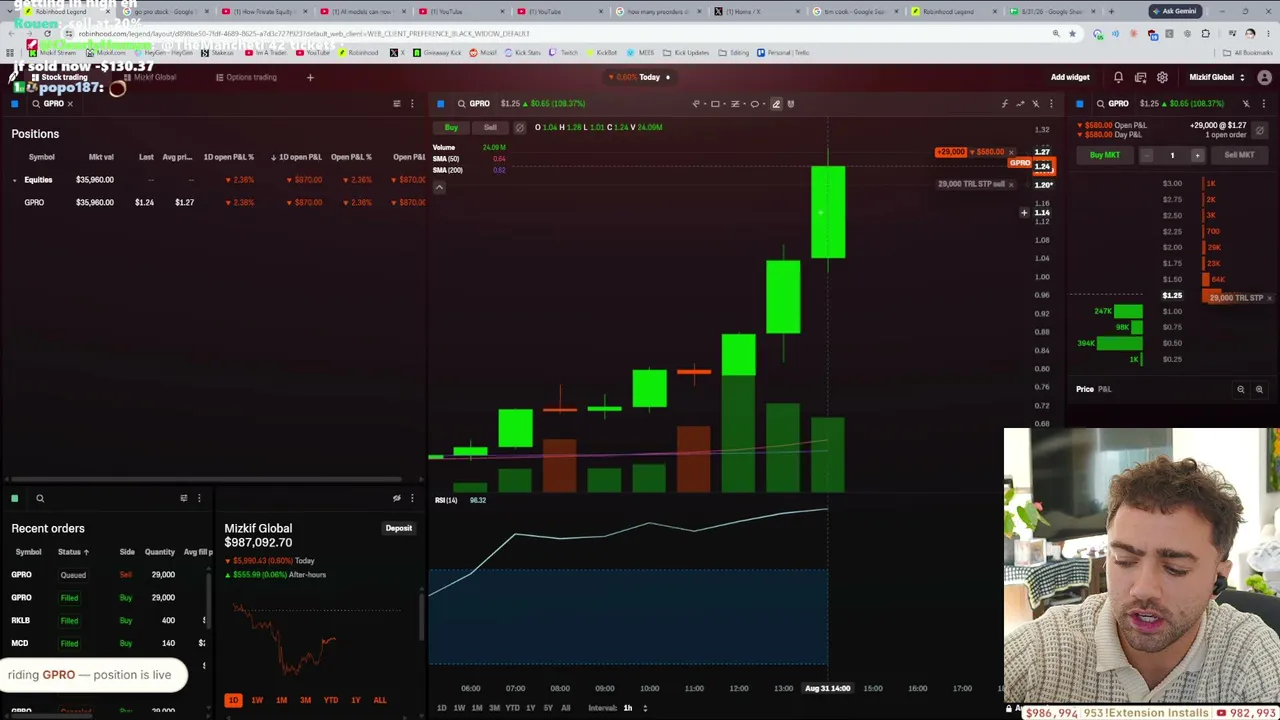This screenshot has height=720, width=1280.
Task: Click the Add widget button
Action: (1070, 77)
